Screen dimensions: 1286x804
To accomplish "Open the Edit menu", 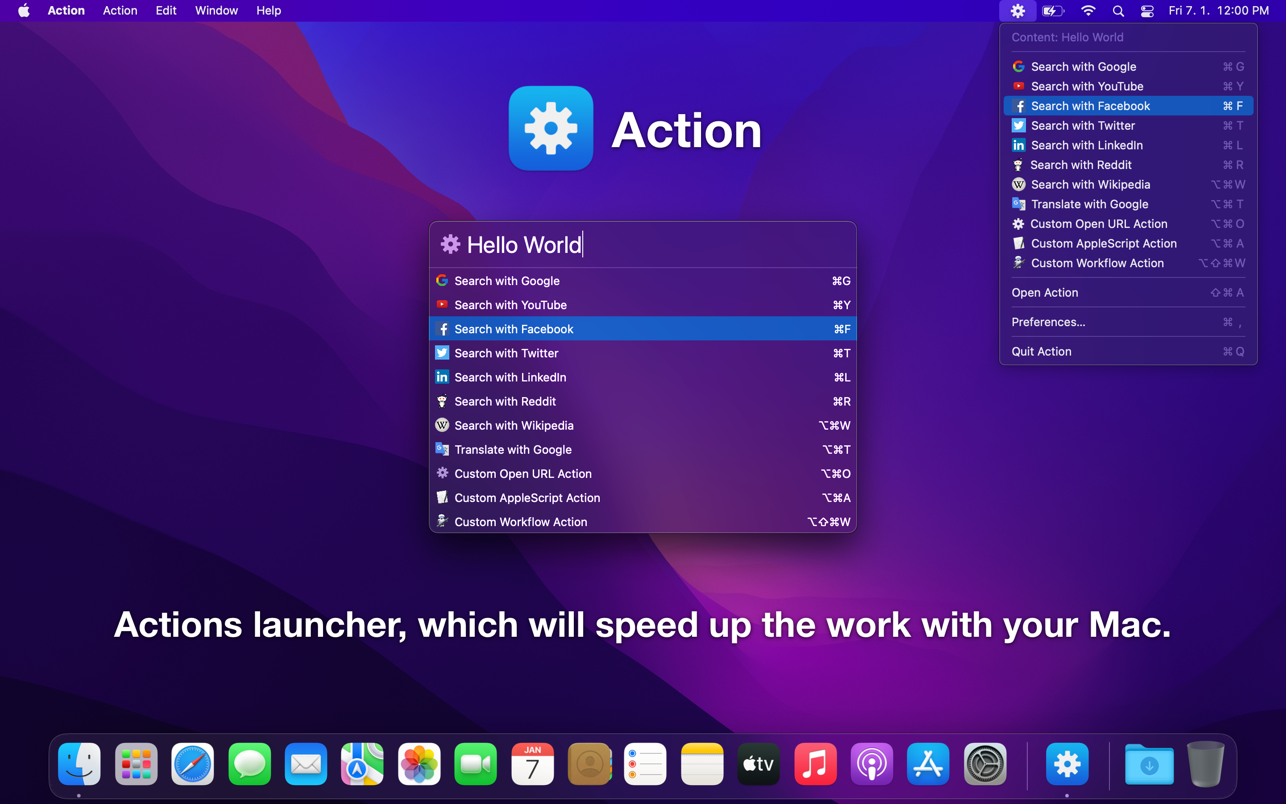I will tap(166, 11).
